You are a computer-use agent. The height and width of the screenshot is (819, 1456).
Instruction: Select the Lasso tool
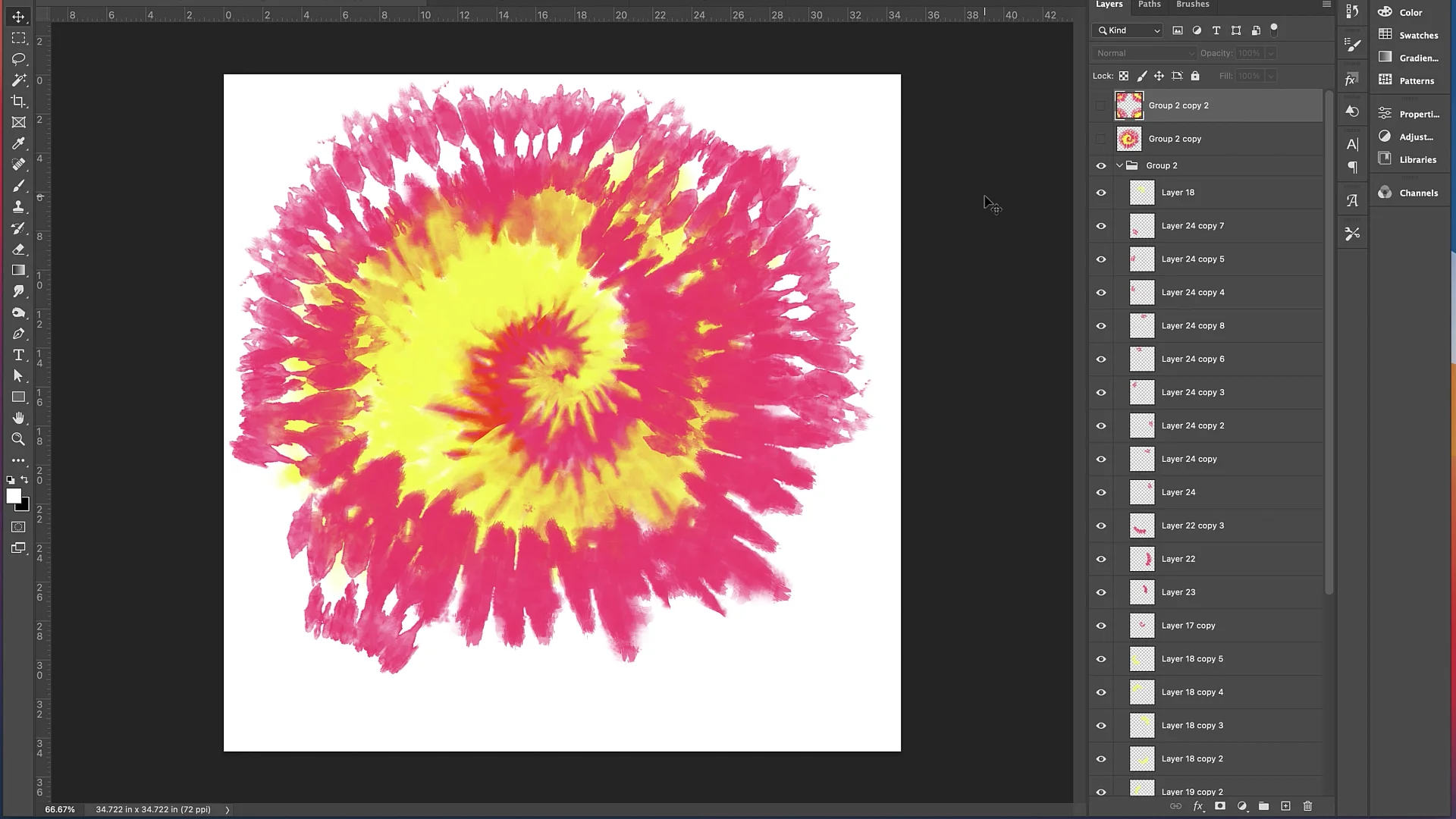(x=18, y=59)
